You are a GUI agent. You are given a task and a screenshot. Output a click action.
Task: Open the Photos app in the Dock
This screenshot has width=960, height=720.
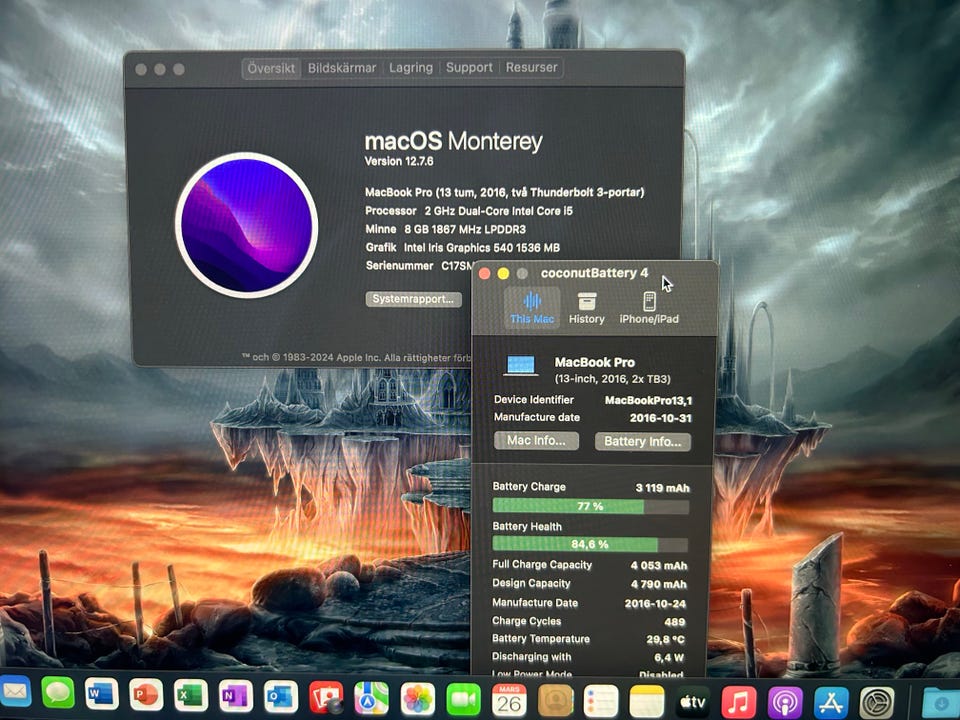click(x=418, y=699)
